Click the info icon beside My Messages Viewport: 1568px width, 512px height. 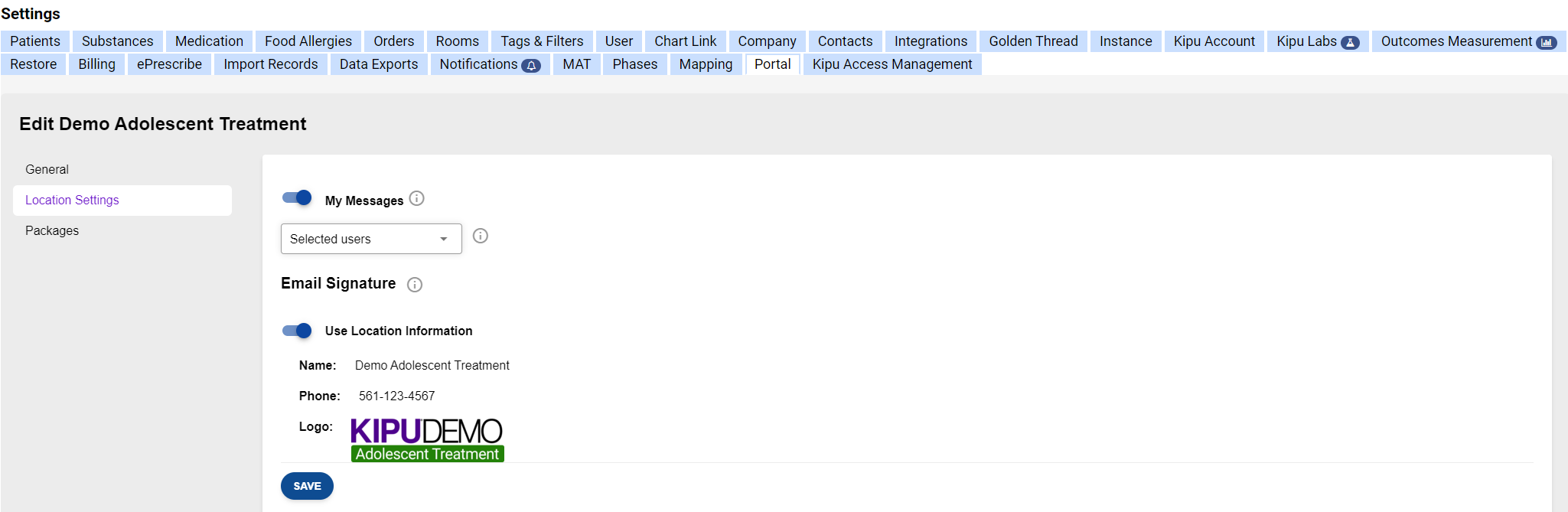[x=416, y=199]
